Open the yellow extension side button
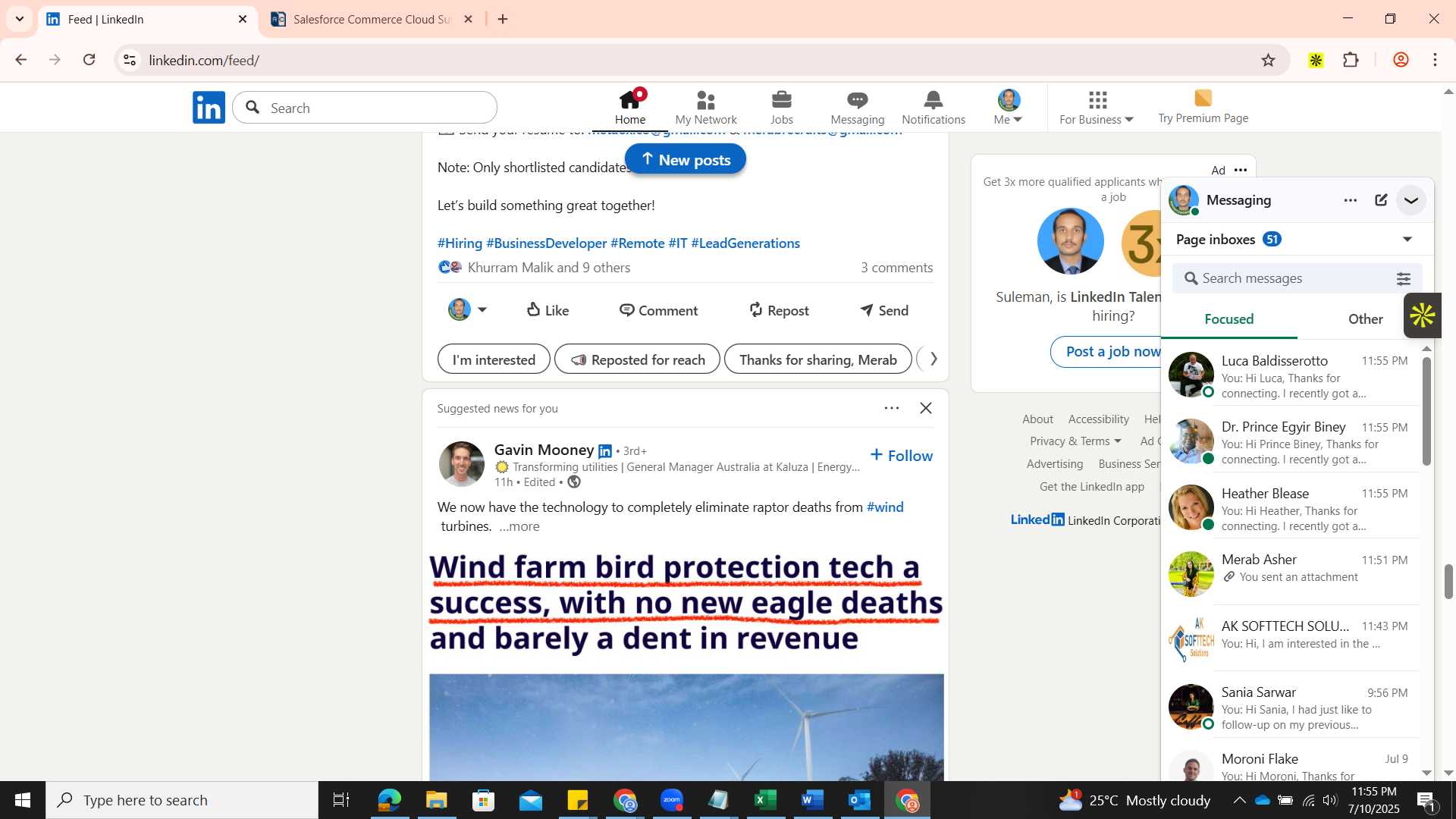 [1422, 315]
